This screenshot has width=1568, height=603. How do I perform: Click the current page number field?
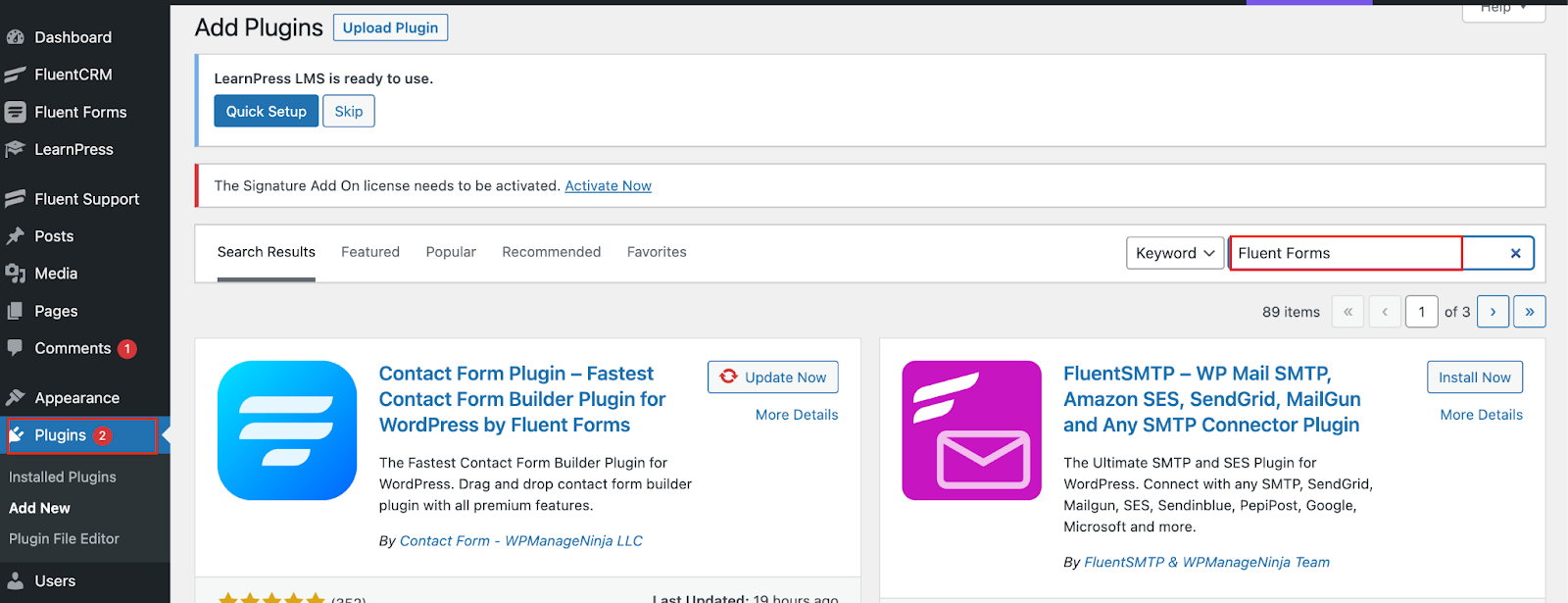1421,312
